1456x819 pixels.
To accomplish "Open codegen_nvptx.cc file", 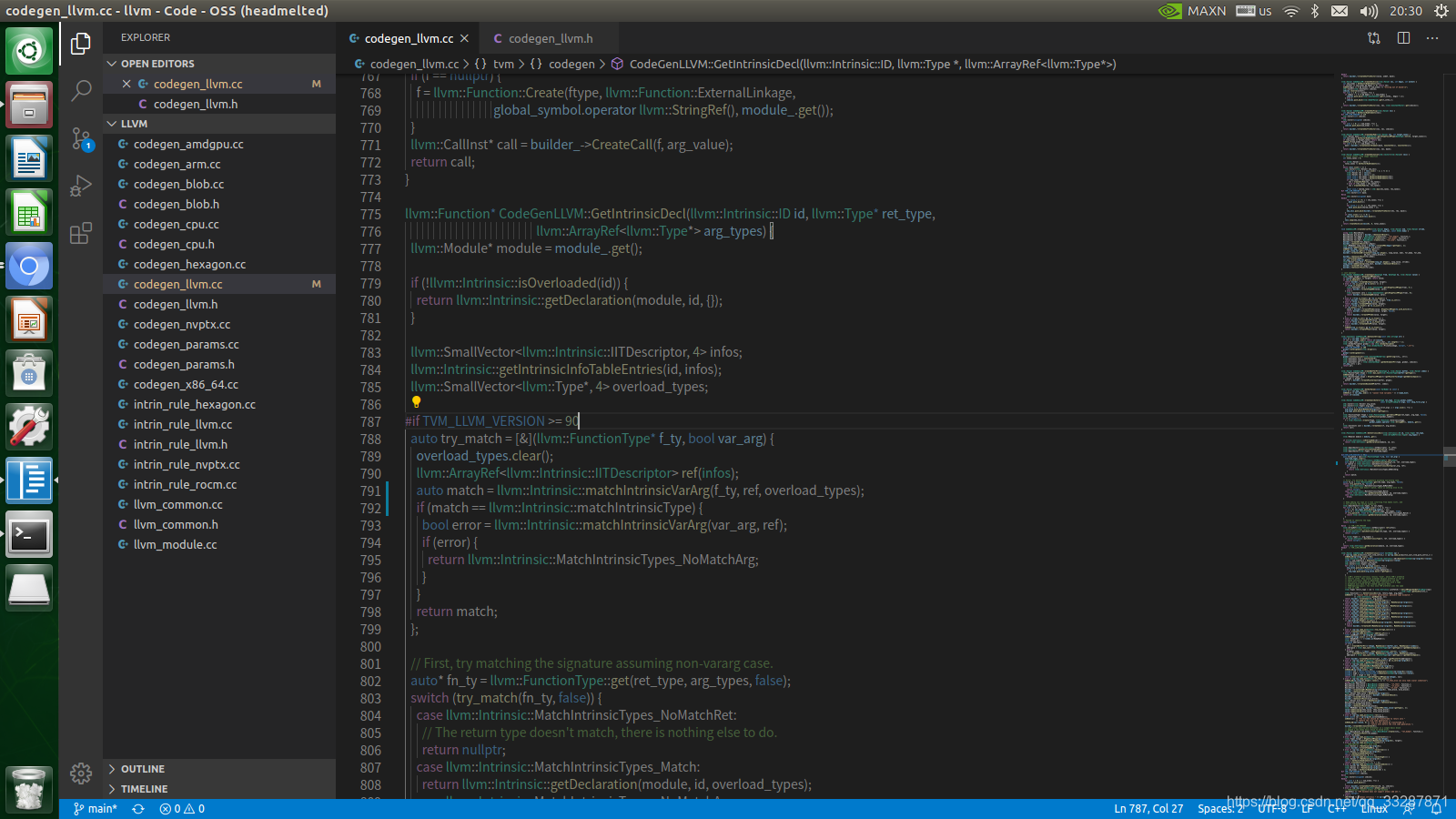I will pyautogui.click(x=219, y=324).
